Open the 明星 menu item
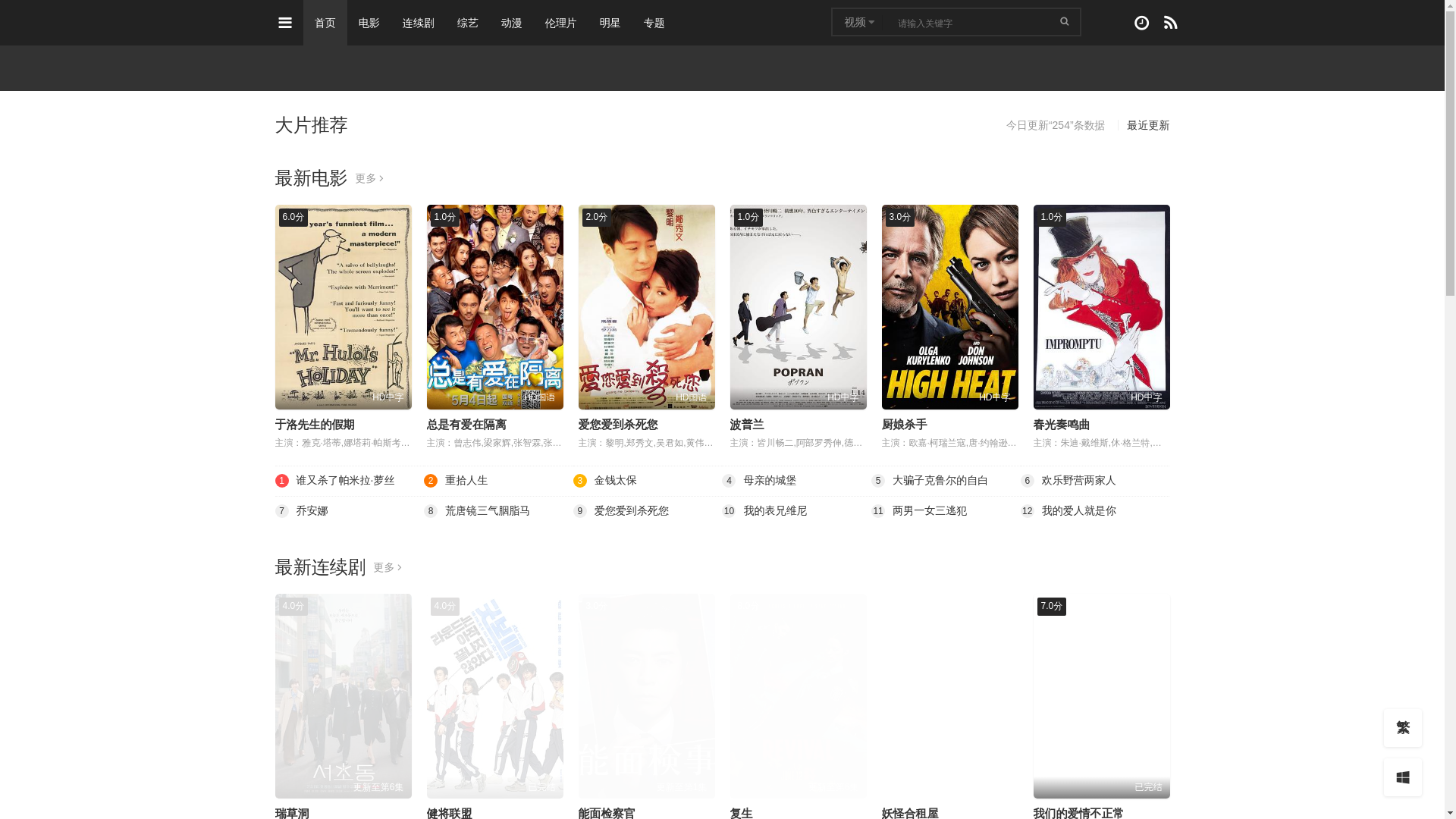 click(610, 23)
